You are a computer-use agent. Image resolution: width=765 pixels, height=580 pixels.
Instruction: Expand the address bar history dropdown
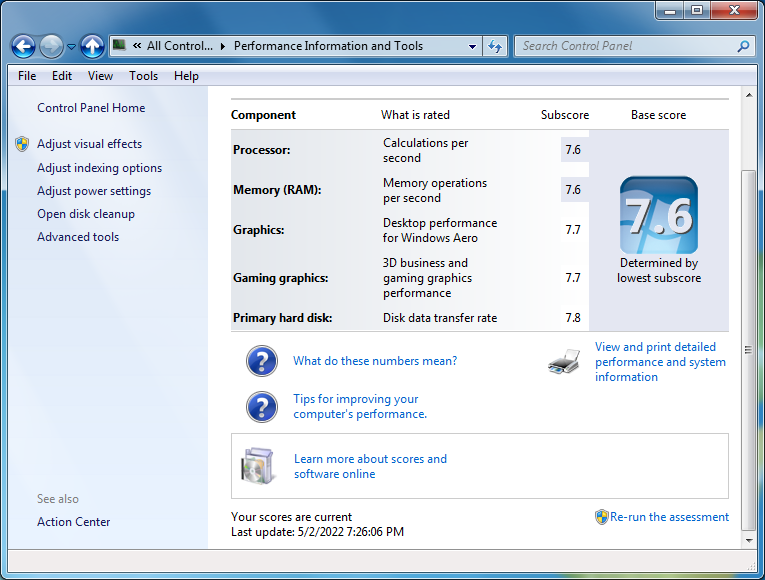coord(473,46)
